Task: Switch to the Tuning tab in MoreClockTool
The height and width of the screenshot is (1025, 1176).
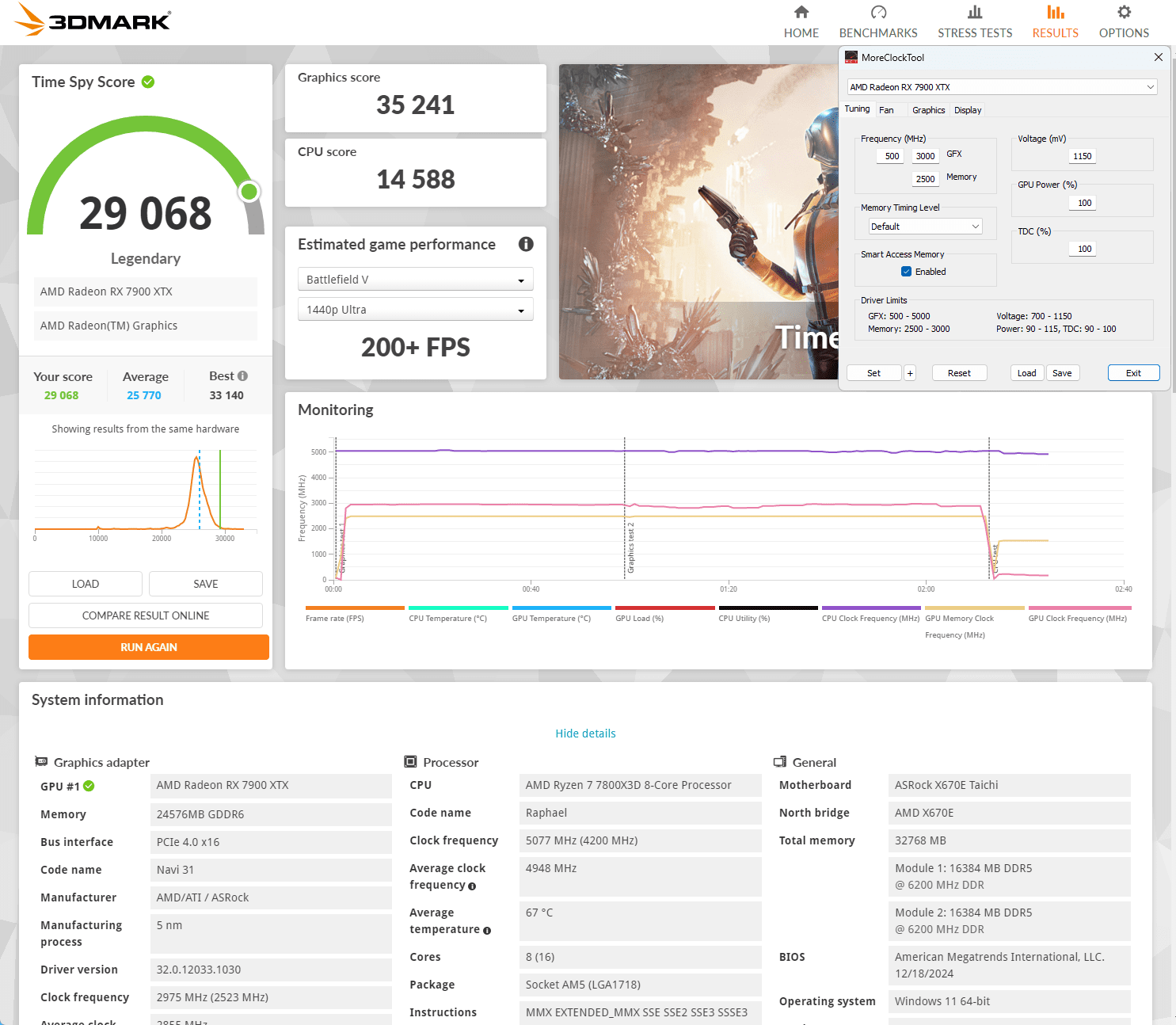Action: point(857,109)
